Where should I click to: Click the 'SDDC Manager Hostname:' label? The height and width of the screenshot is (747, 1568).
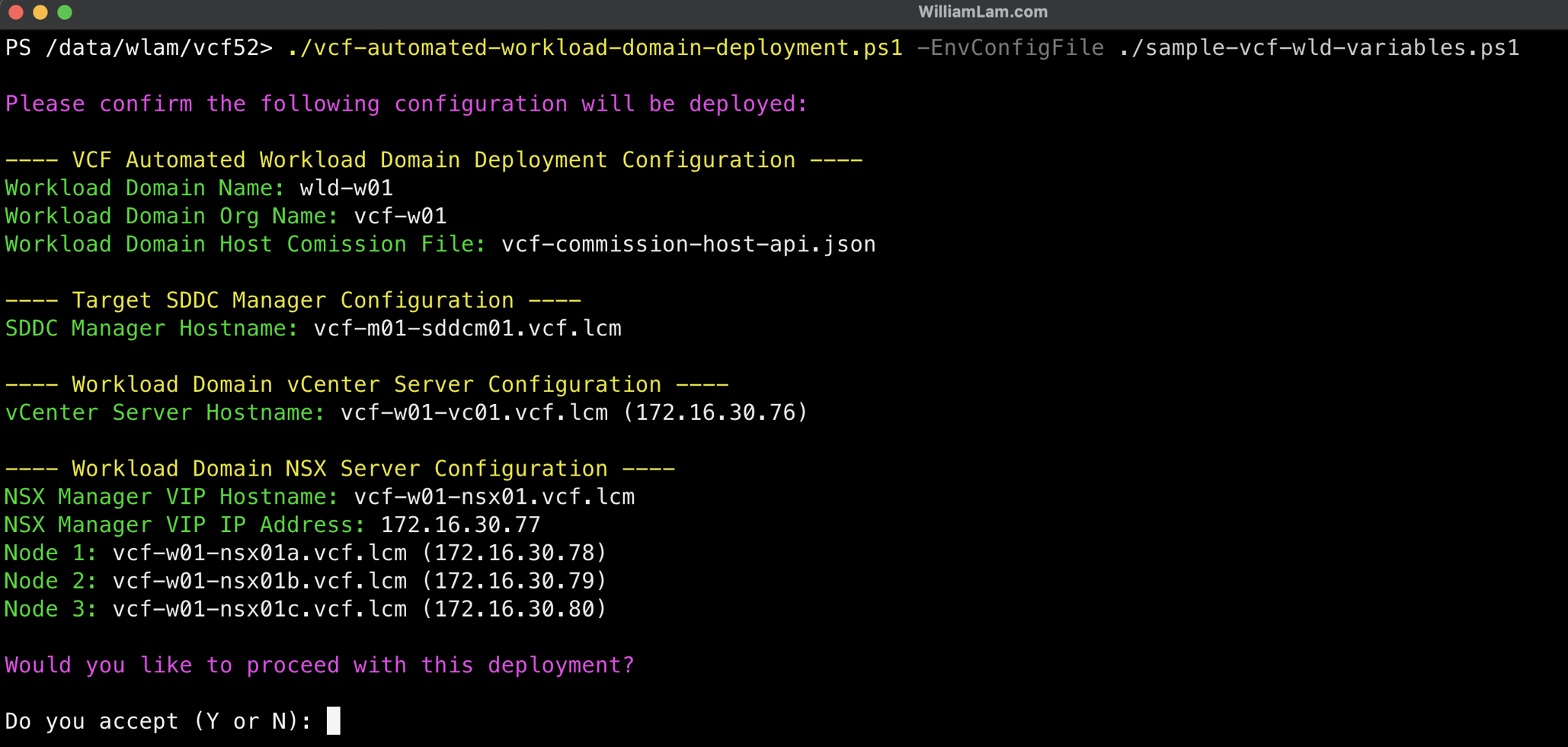(x=152, y=329)
